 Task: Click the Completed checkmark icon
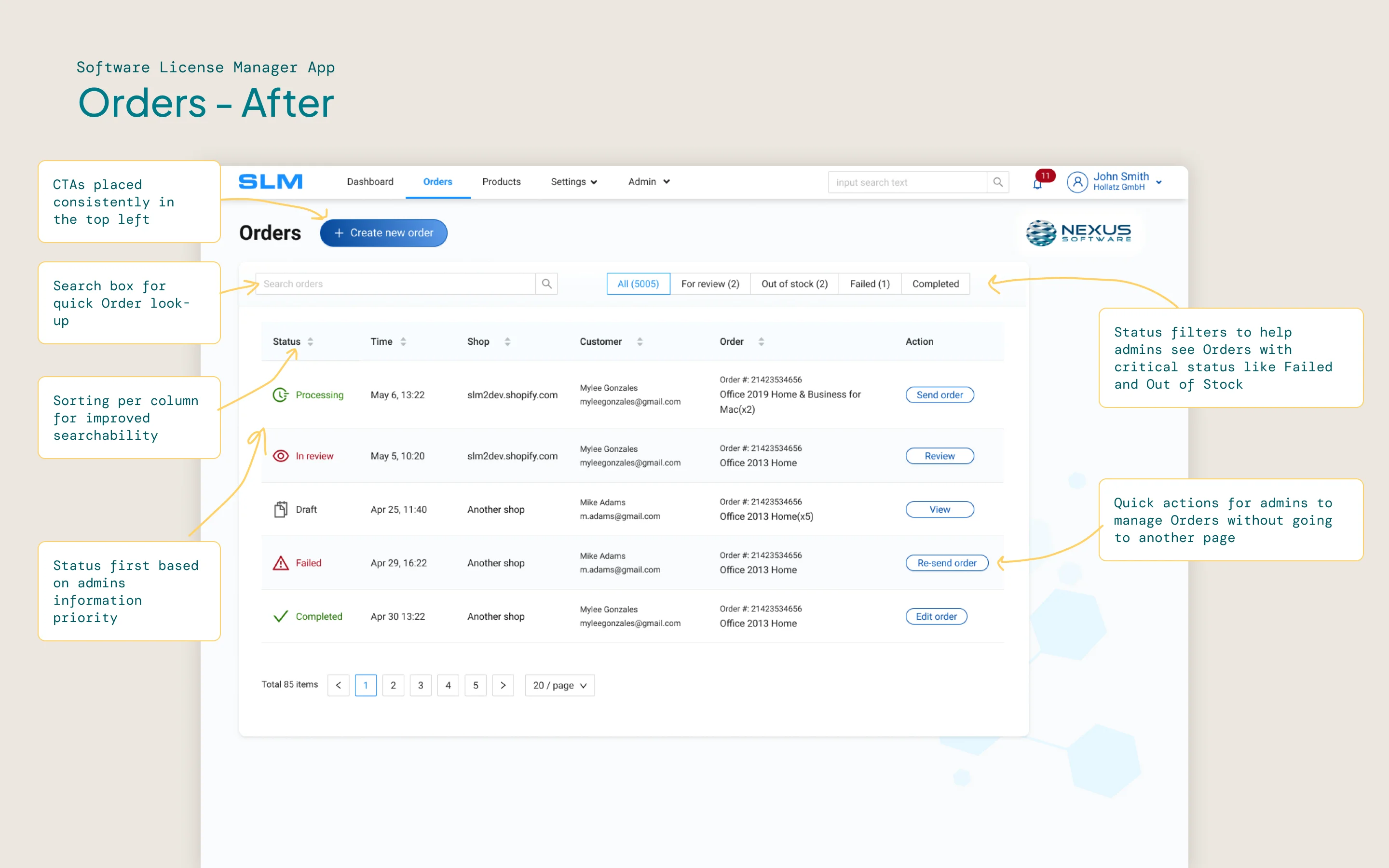point(281,617)
